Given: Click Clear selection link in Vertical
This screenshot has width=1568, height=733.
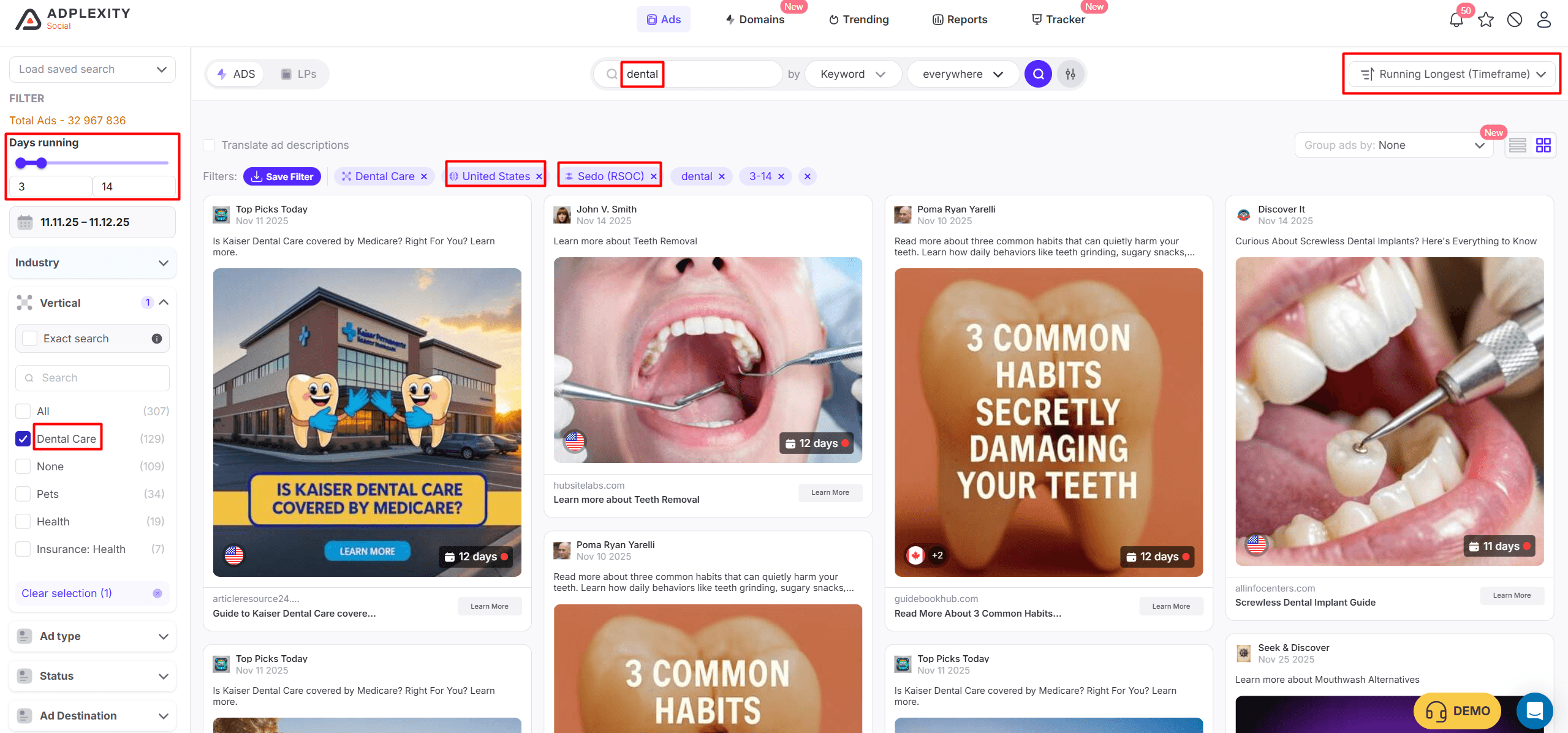Looking at the screenshot, I should coord(67,593).
